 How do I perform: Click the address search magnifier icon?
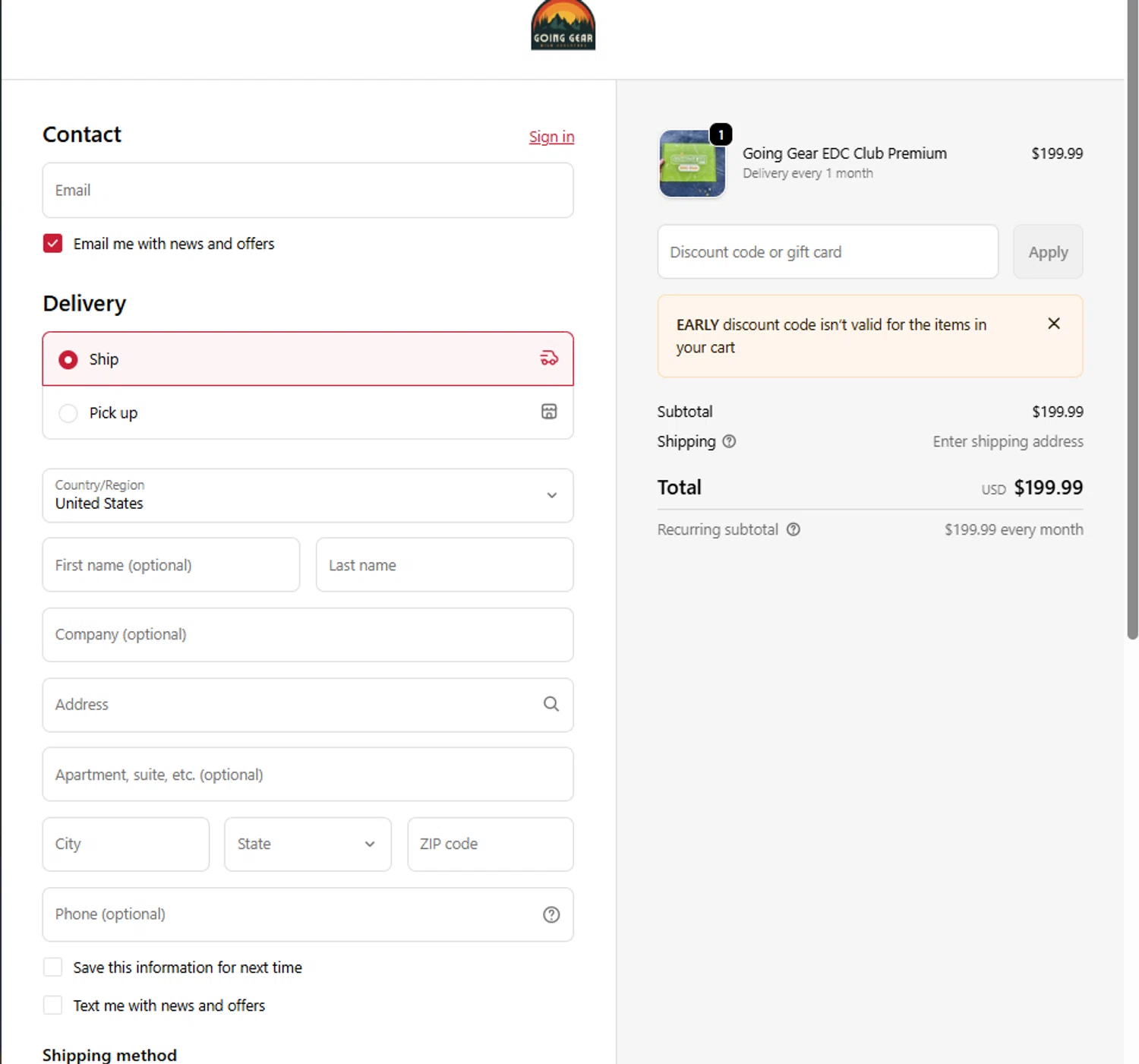tap(551, 704)
